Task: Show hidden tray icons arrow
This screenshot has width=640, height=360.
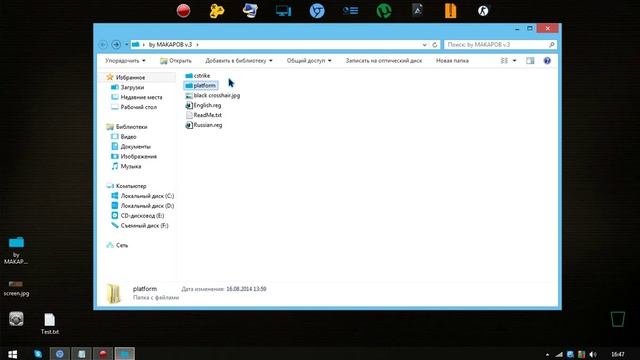Action: [547, 355]
